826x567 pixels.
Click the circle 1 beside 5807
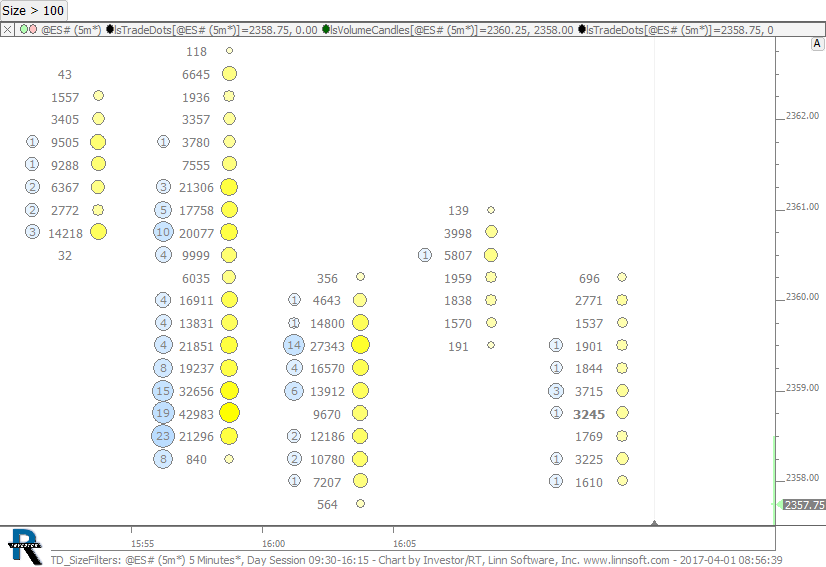425,255
